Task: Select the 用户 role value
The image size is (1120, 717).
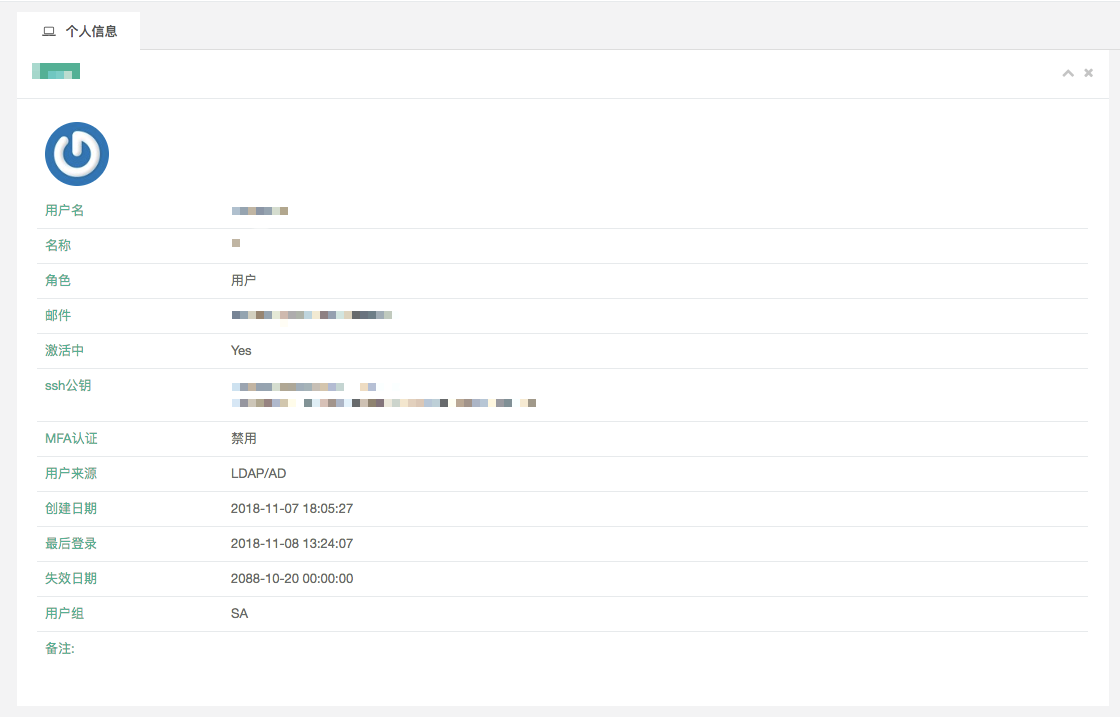Action: [x=244, y=281]
